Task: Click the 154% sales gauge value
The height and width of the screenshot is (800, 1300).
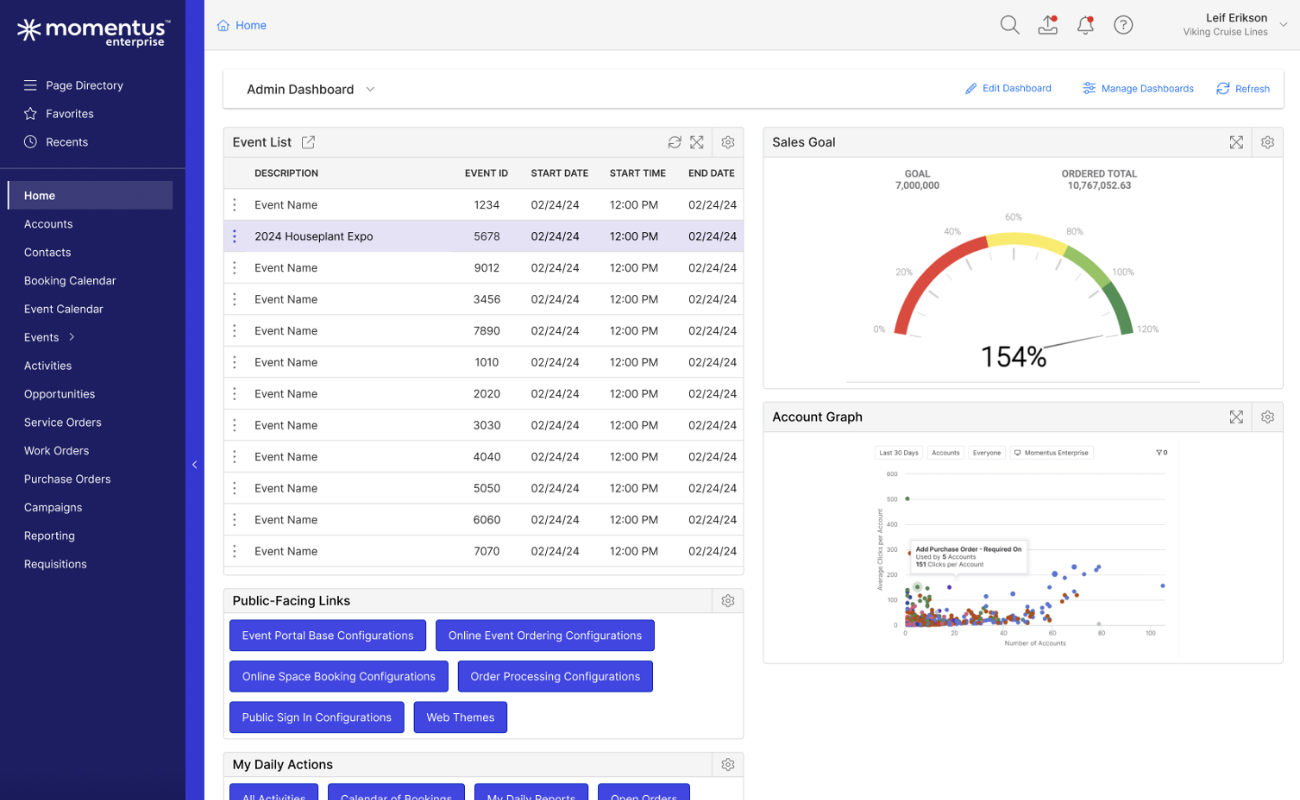Action: (1013, 357)
